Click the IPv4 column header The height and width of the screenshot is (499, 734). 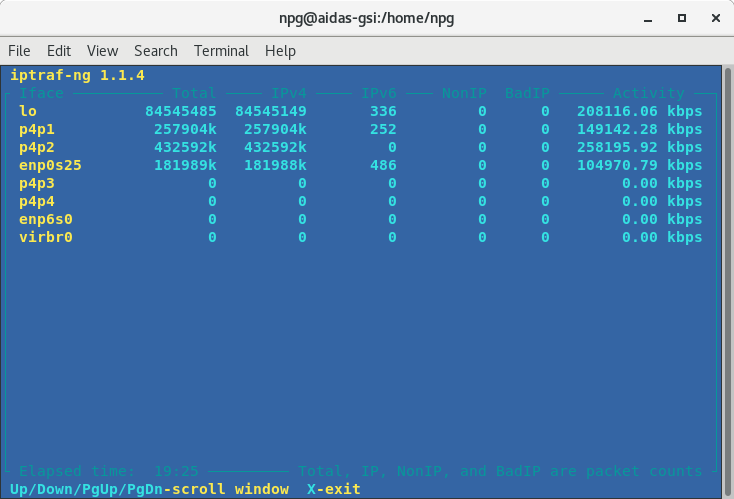[x=289, y=93]
